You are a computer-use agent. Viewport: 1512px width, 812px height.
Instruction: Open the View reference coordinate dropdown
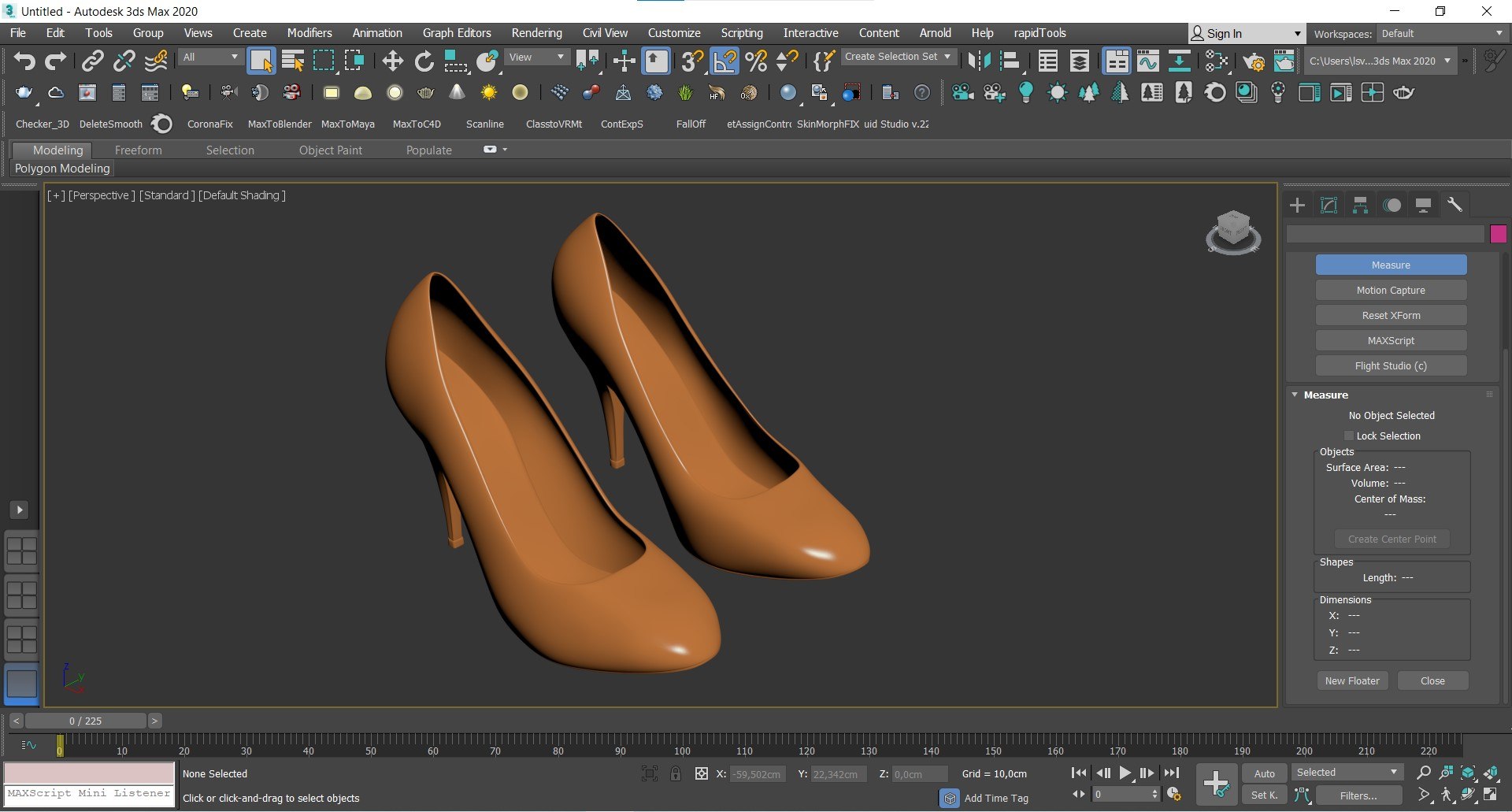pyautogui.click(x=537, y=57)
